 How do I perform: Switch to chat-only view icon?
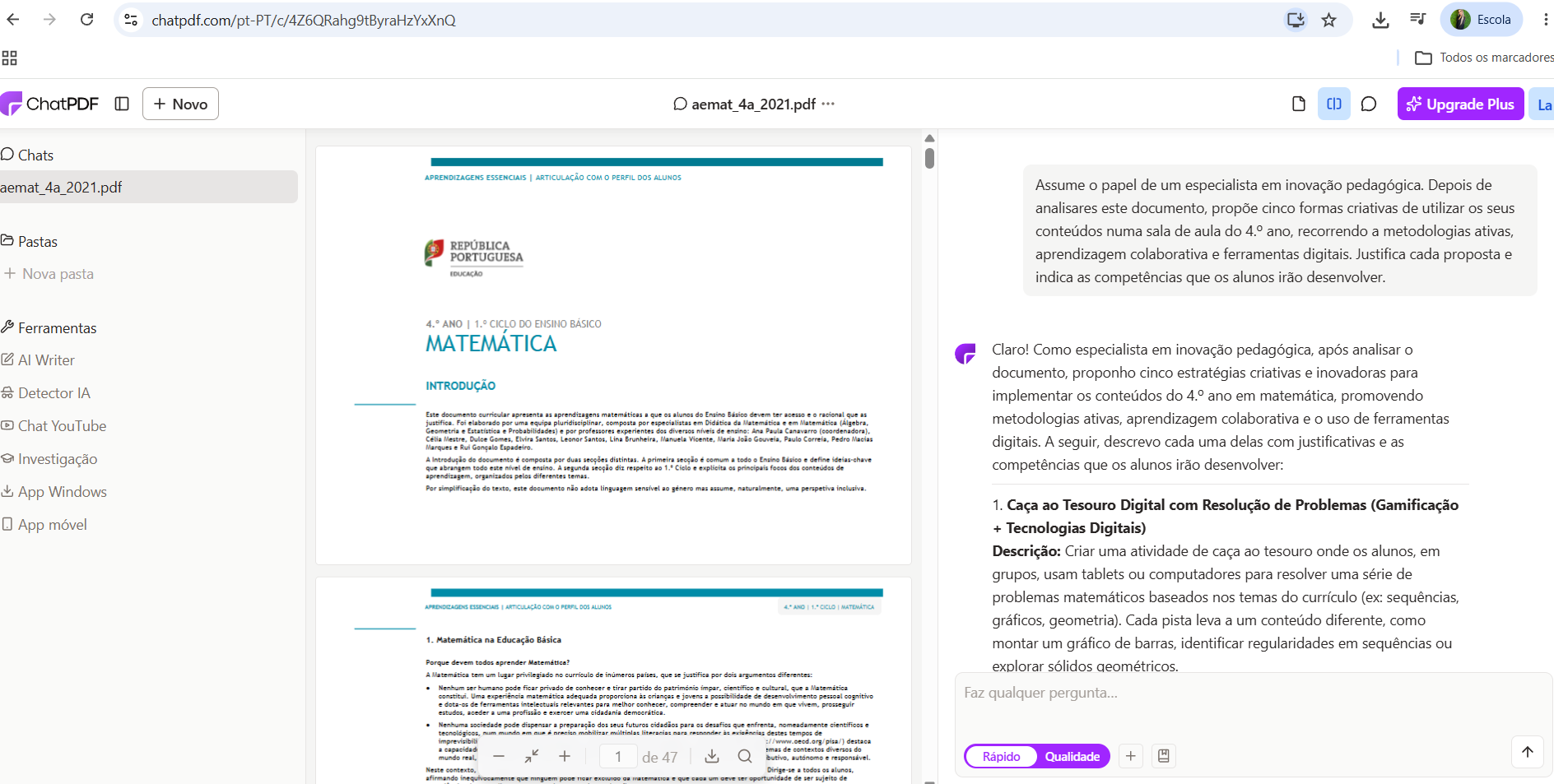tap(1369, 104)
